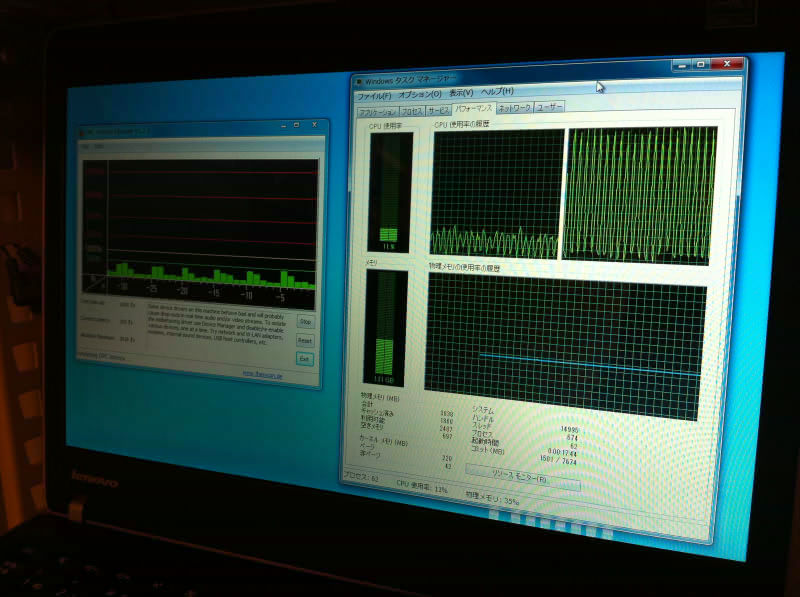Screen dimensions: 800x597
Task: Click the ハンドル label
Action: click(x=483, y=418)
